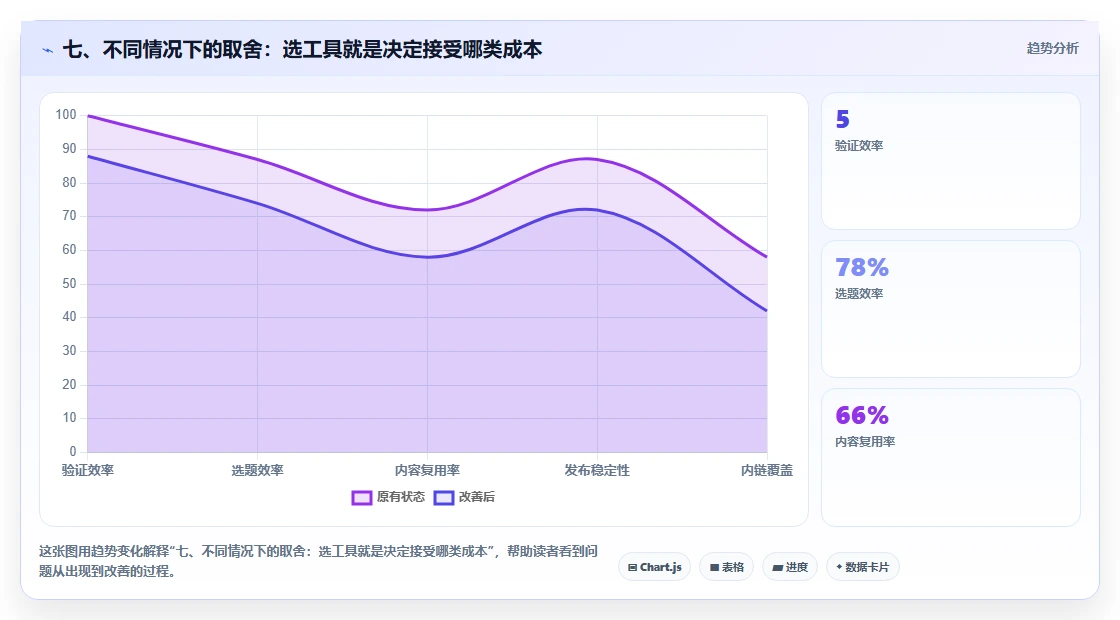
Task: Click the 选题效率 x-axis label
Action: tap(257, 470)
